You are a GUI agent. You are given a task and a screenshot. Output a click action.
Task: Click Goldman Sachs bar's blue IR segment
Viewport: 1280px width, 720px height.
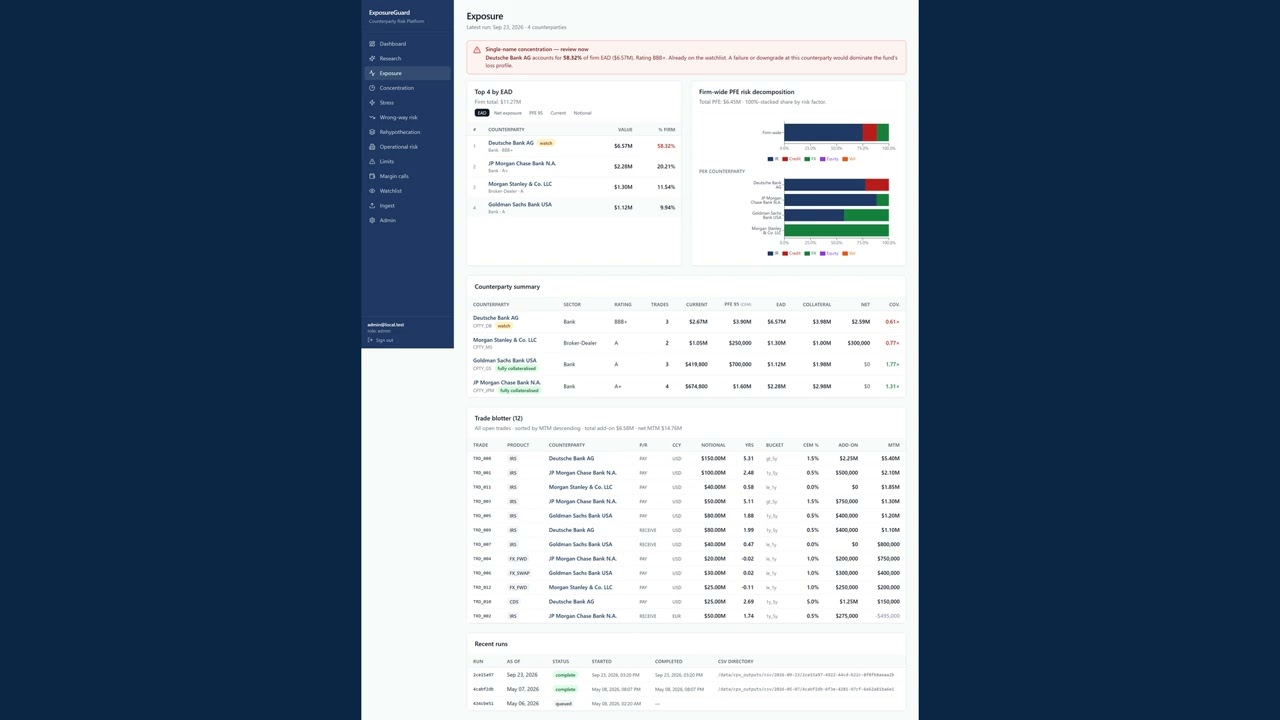pos(814,215)
